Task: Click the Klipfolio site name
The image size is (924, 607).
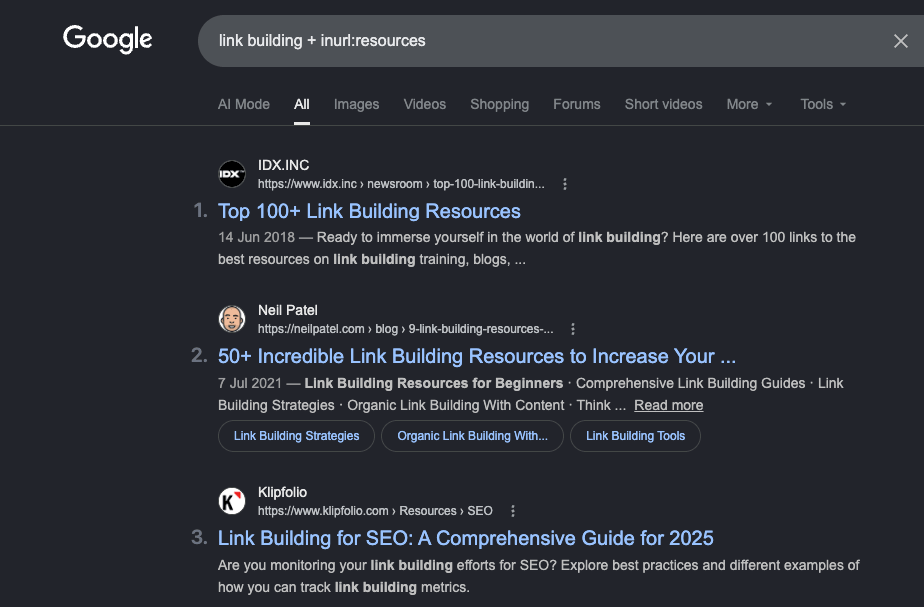Action: tap(282, 492)
